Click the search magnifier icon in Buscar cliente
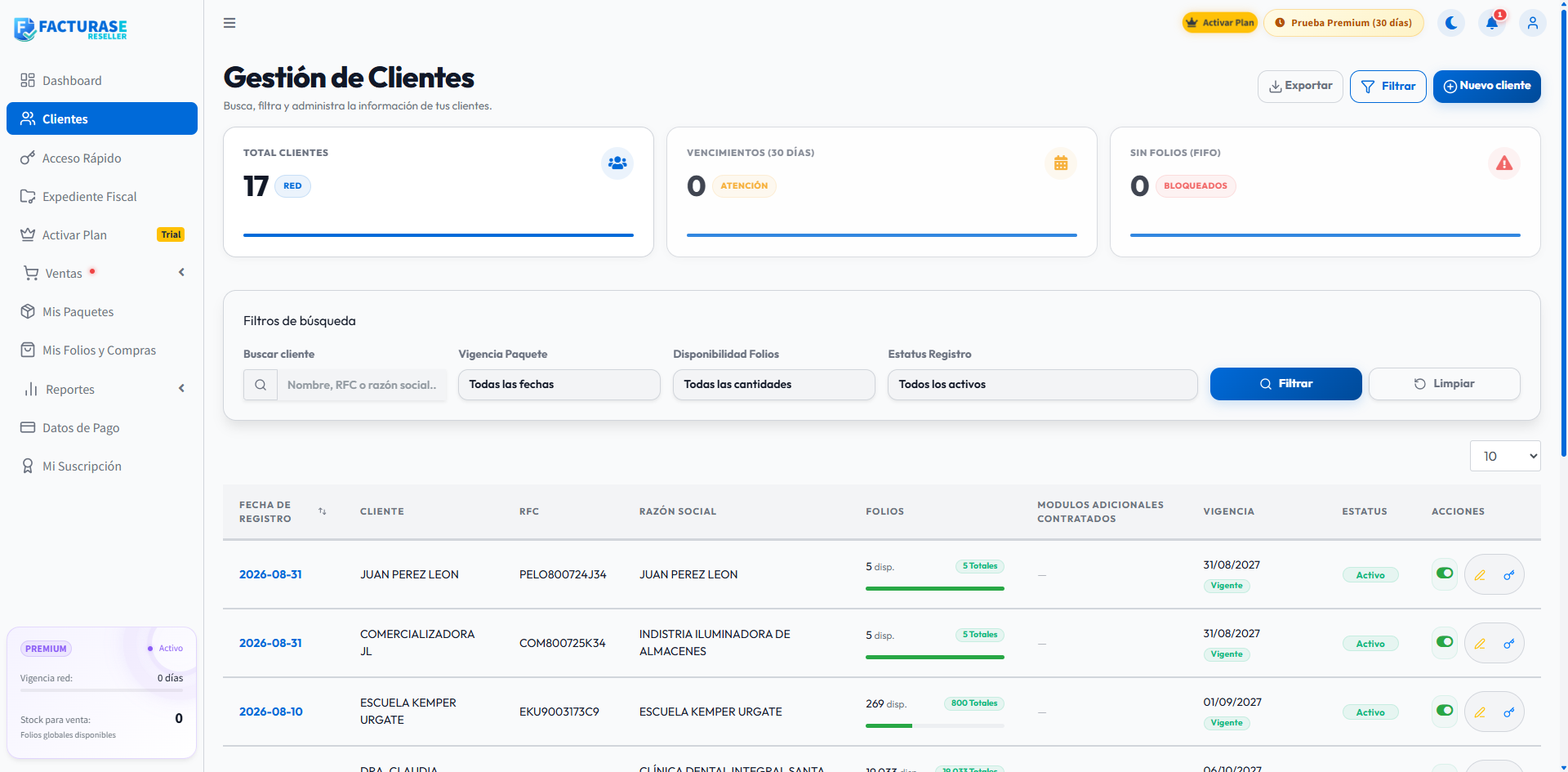The image size is (1568, 772). click(x=261, y=385)
